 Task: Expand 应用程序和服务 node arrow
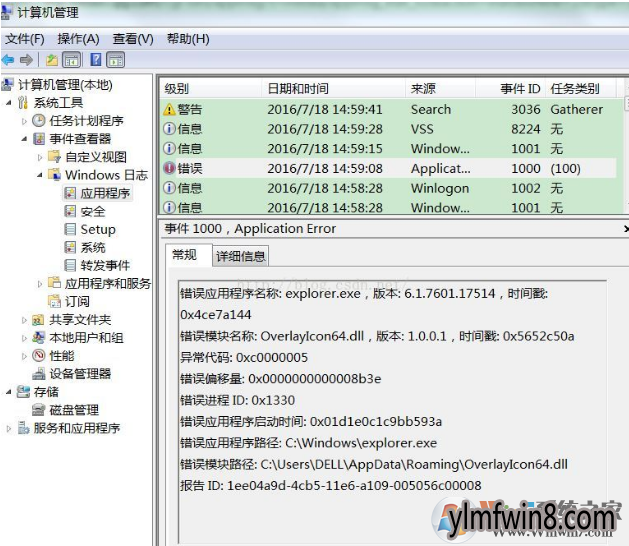pos(40,284)
